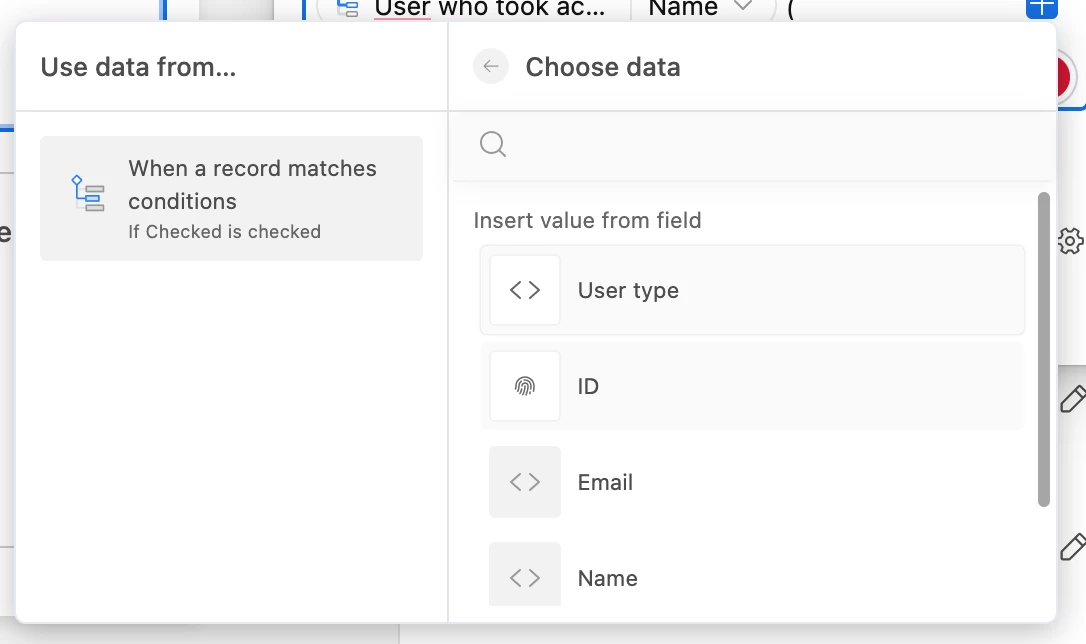1086x644 pixels.
Task: Click the blue plus button at top
Action: pyautogui.click(x=1041, y=7)
